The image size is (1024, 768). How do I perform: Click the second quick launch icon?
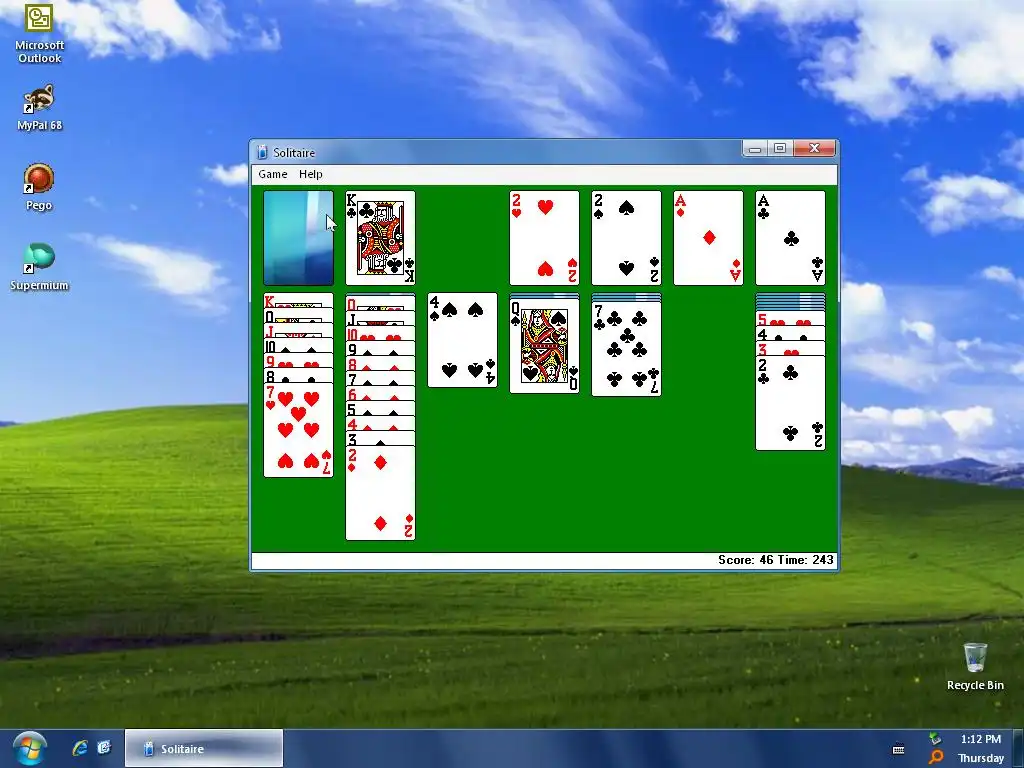104,748
